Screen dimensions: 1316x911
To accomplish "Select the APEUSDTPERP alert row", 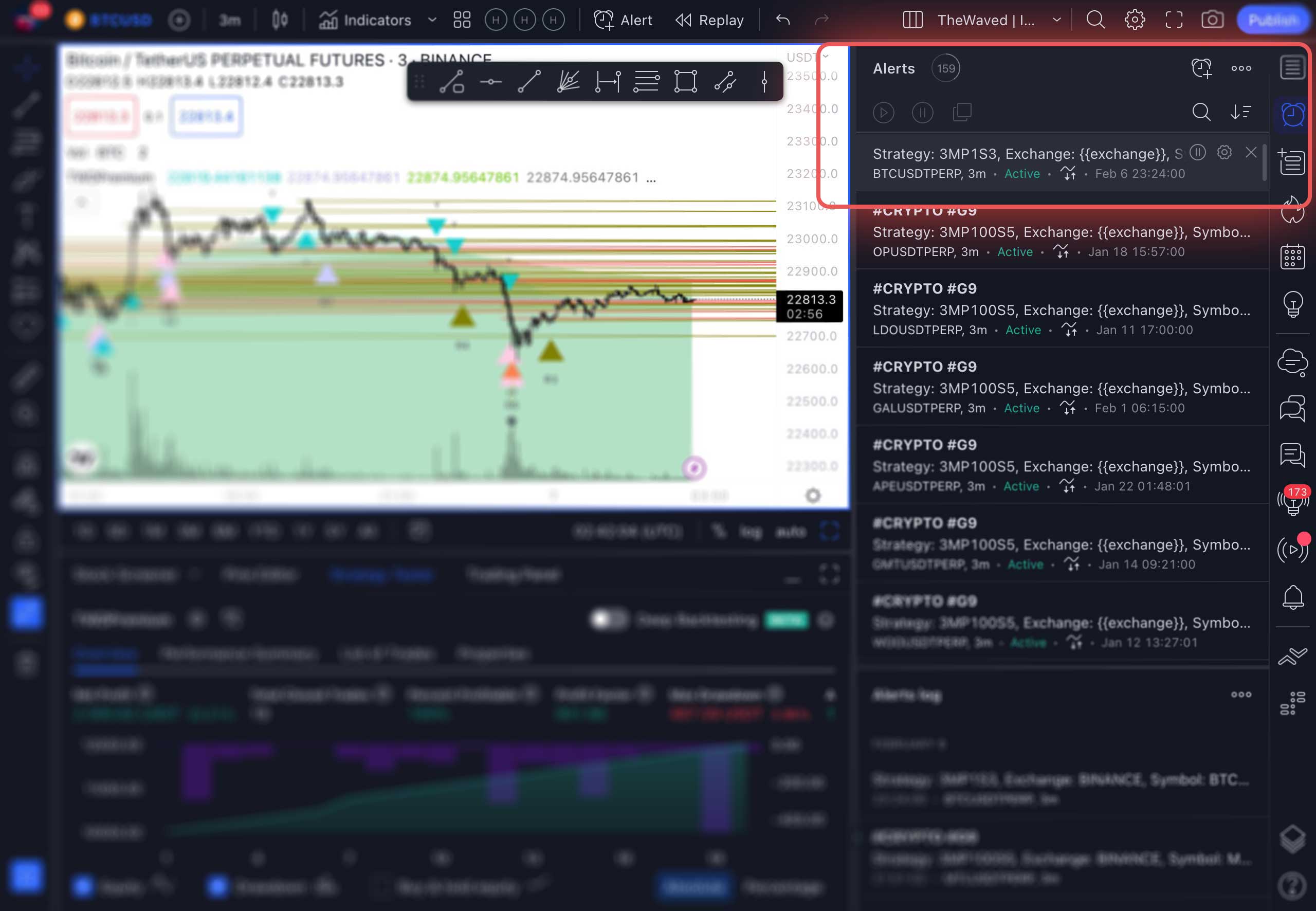I will tap(1062, 465).
